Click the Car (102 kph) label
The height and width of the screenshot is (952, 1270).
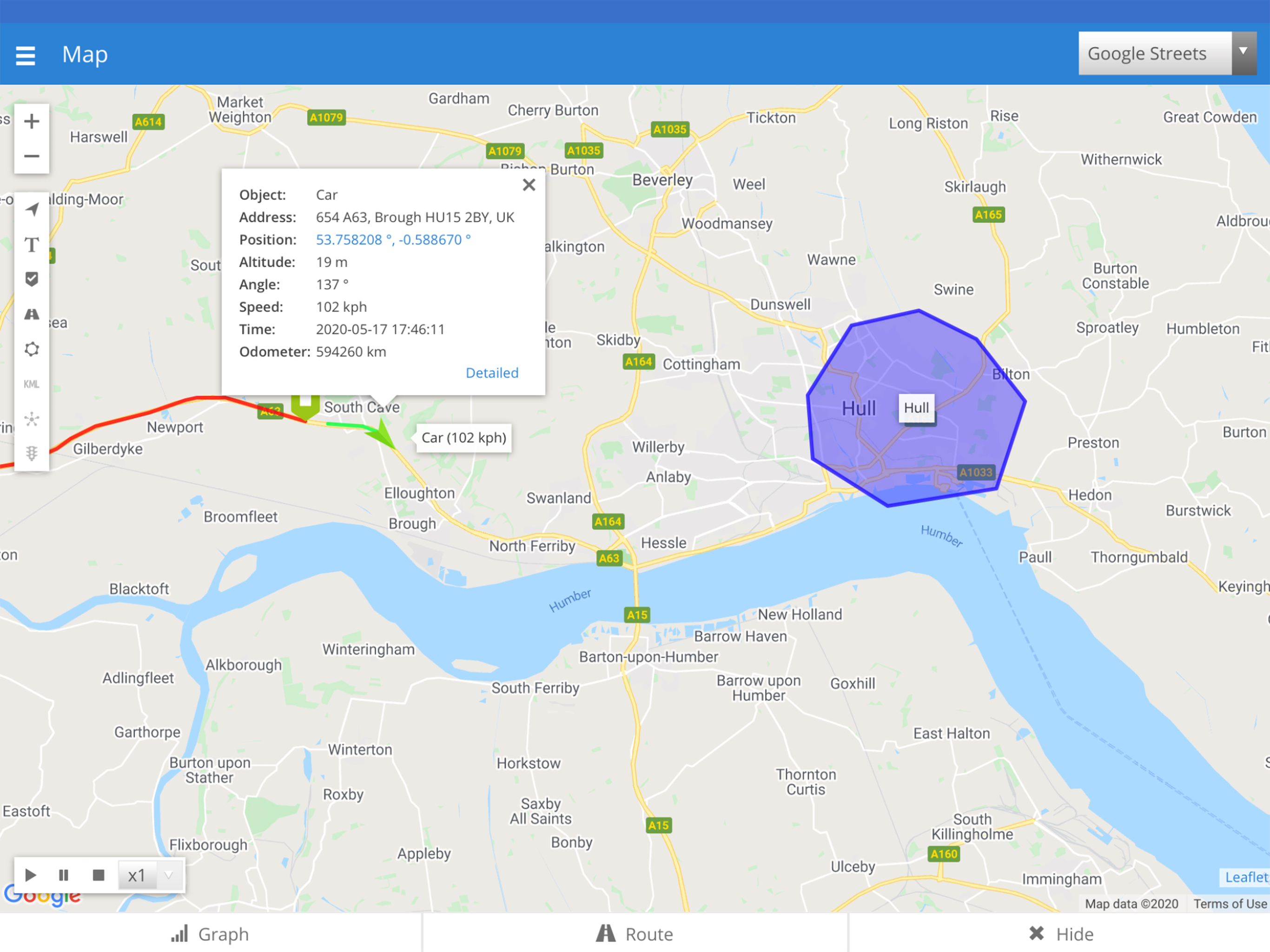[464, 437]
